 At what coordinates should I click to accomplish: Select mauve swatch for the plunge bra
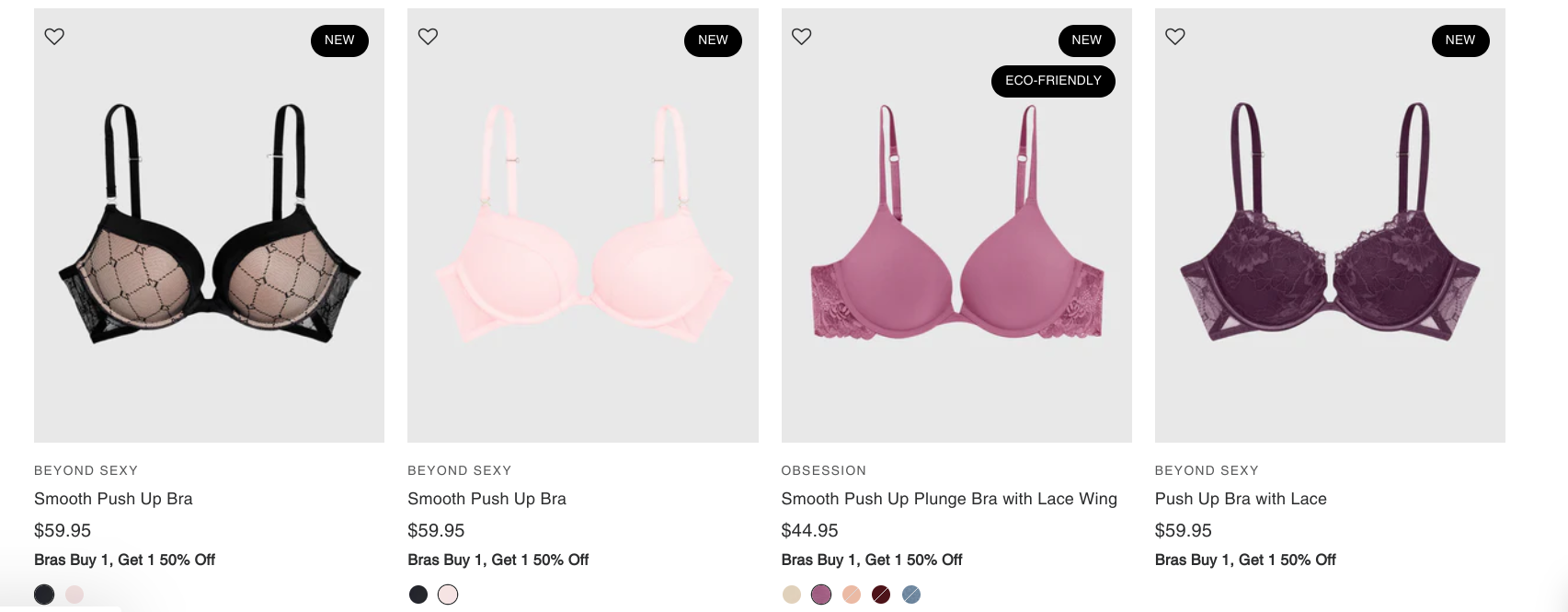[821, 595]
